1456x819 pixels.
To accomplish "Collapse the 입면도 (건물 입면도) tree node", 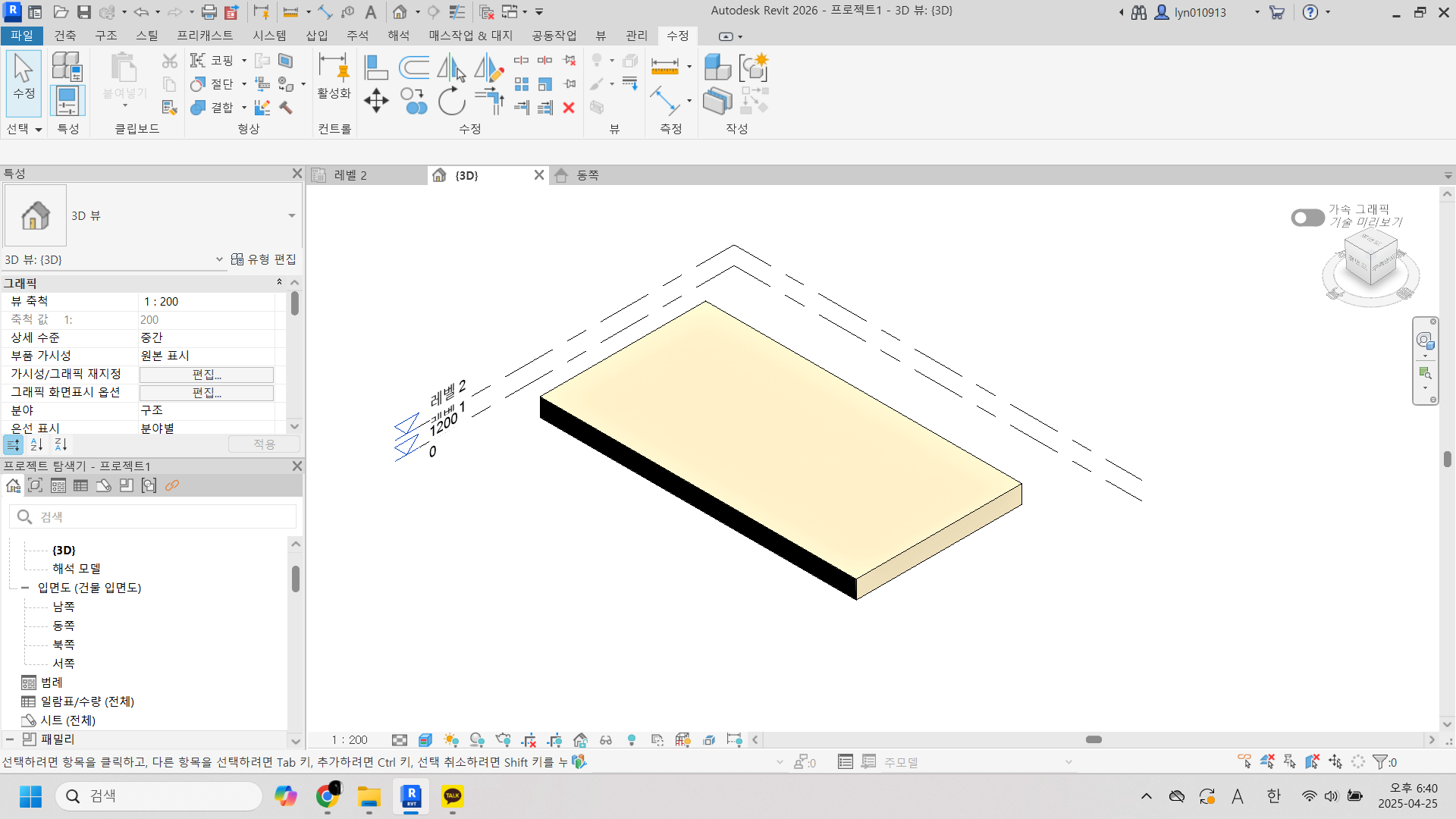I will pos(24,588).
